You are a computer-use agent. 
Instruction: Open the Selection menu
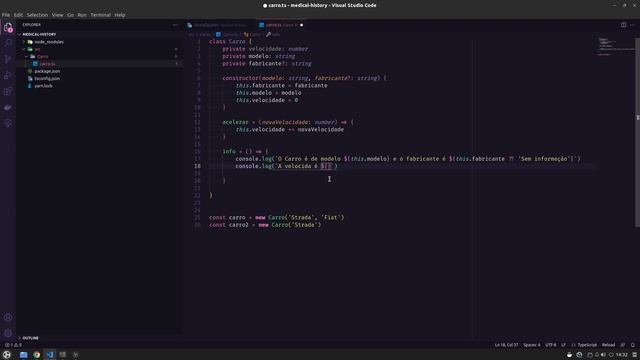pos(37,15)
